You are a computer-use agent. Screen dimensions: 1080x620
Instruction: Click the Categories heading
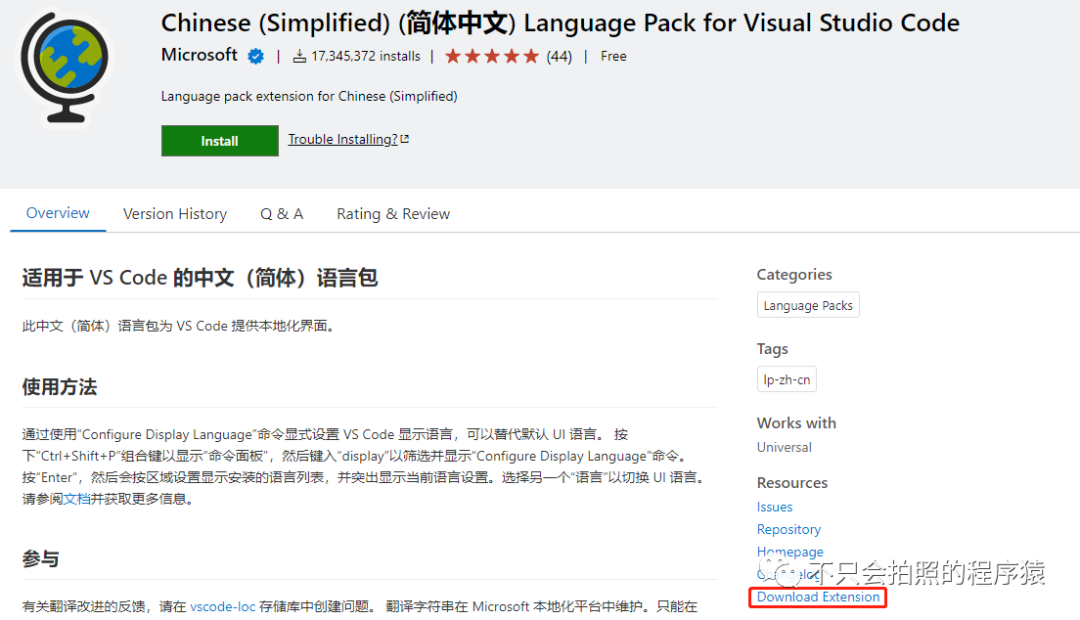coord(794,274)
